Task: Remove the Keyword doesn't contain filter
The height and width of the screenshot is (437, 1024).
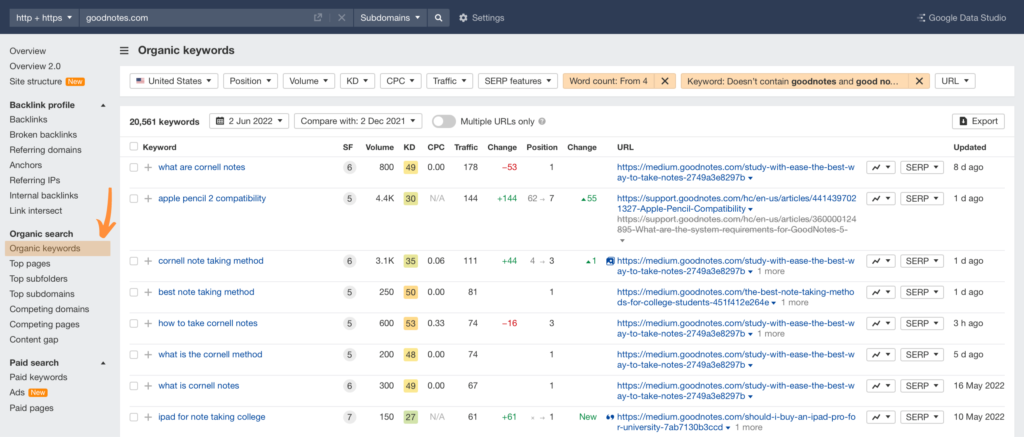Action: pos(918,81)
